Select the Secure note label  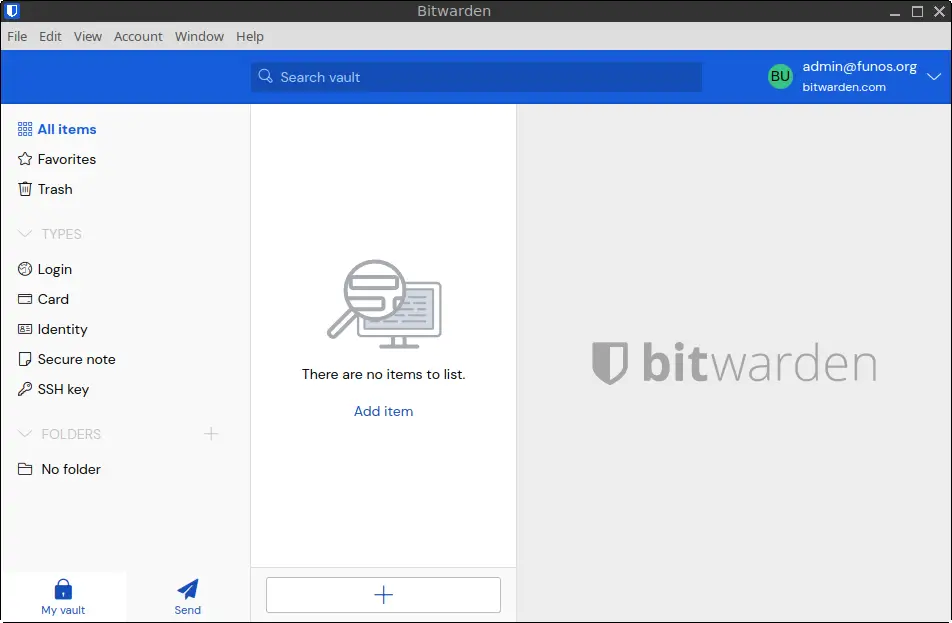(76, 359)
